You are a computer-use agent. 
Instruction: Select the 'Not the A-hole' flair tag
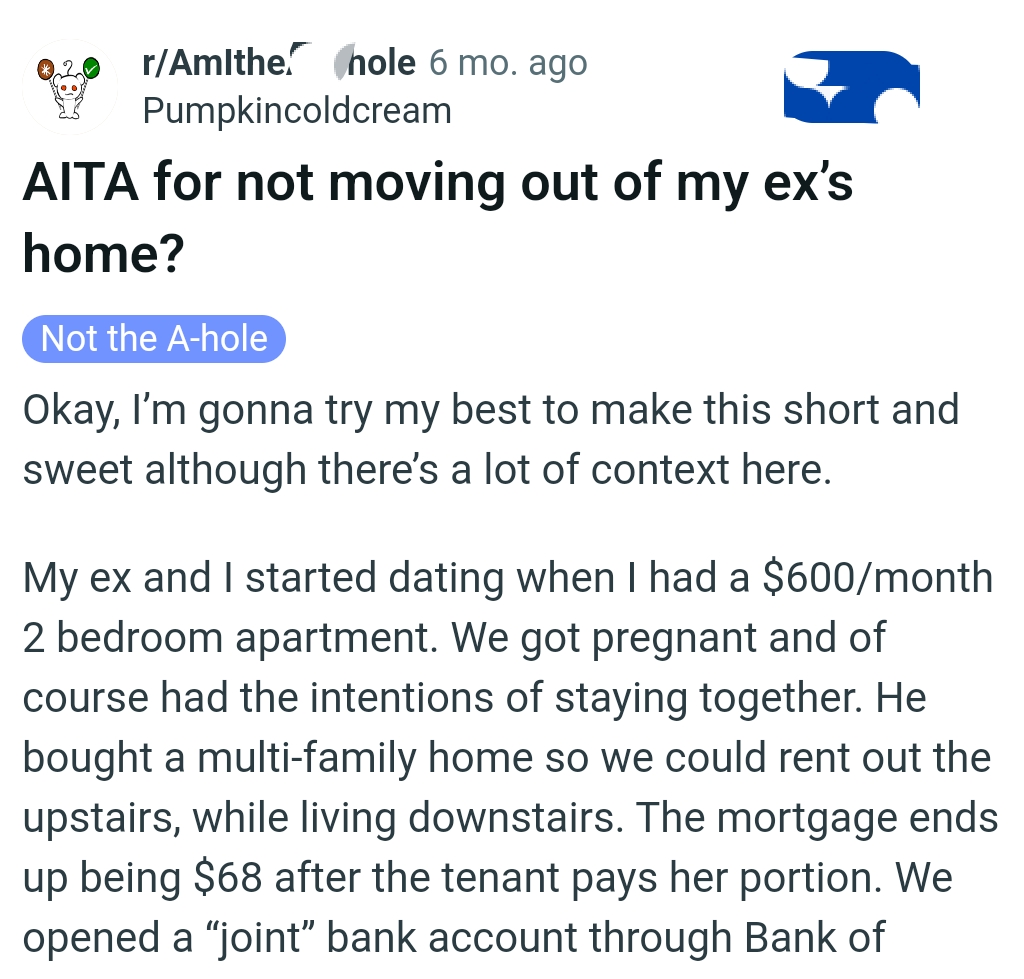[x=154, y=338]
